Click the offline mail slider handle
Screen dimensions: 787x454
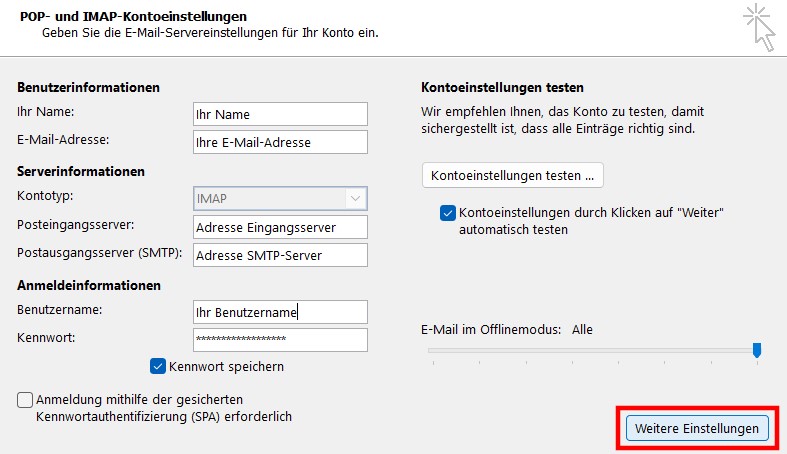(757, 350)
